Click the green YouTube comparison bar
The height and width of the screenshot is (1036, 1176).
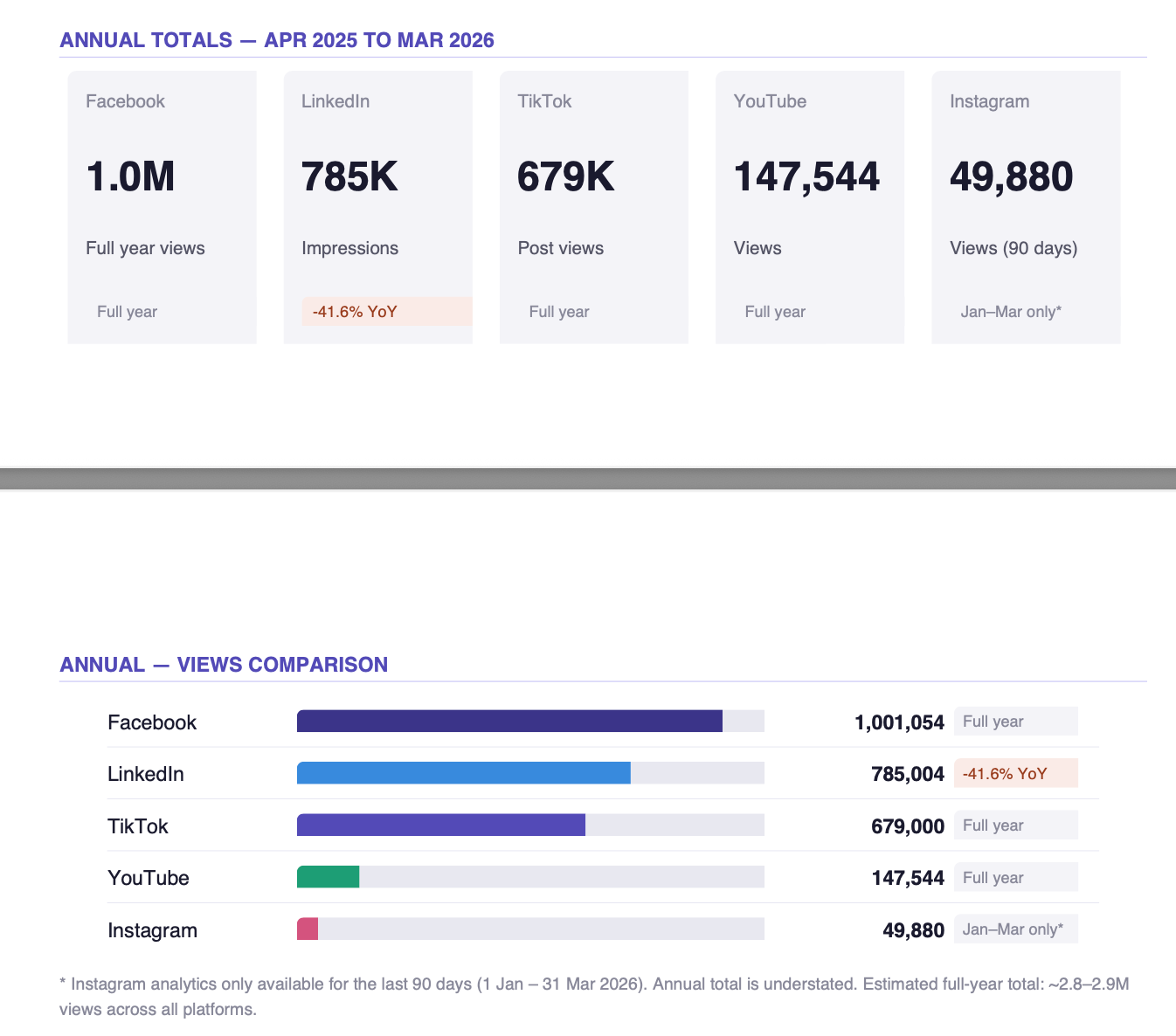[x=328, y=877]
